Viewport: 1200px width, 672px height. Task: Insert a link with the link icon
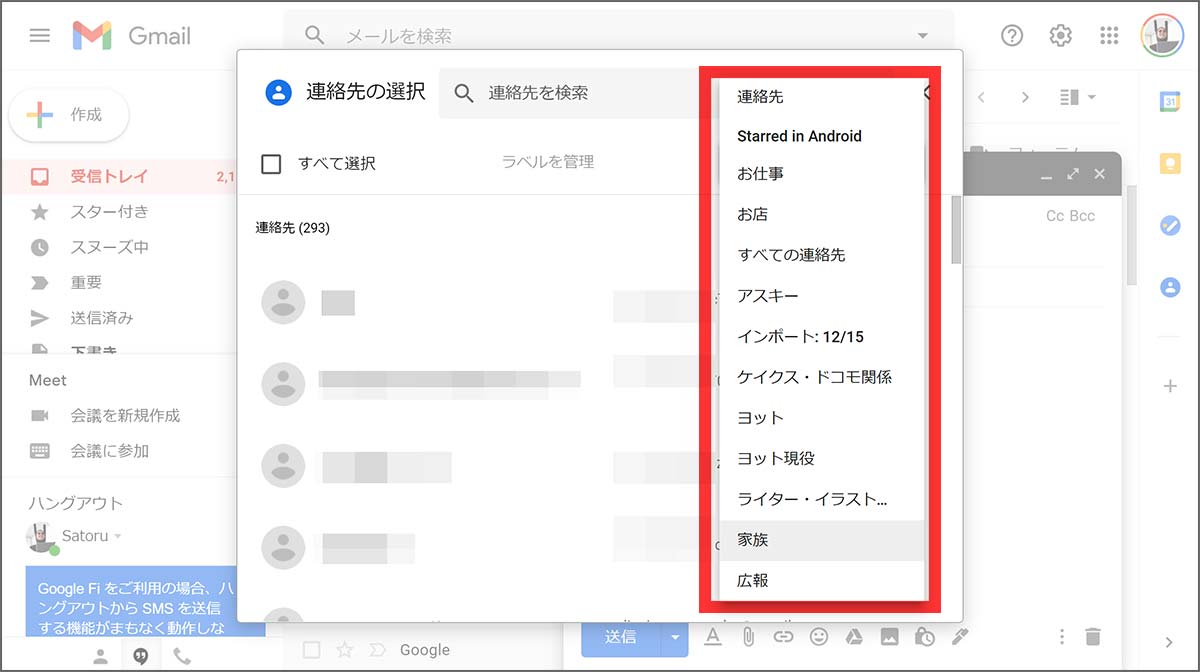784,637
